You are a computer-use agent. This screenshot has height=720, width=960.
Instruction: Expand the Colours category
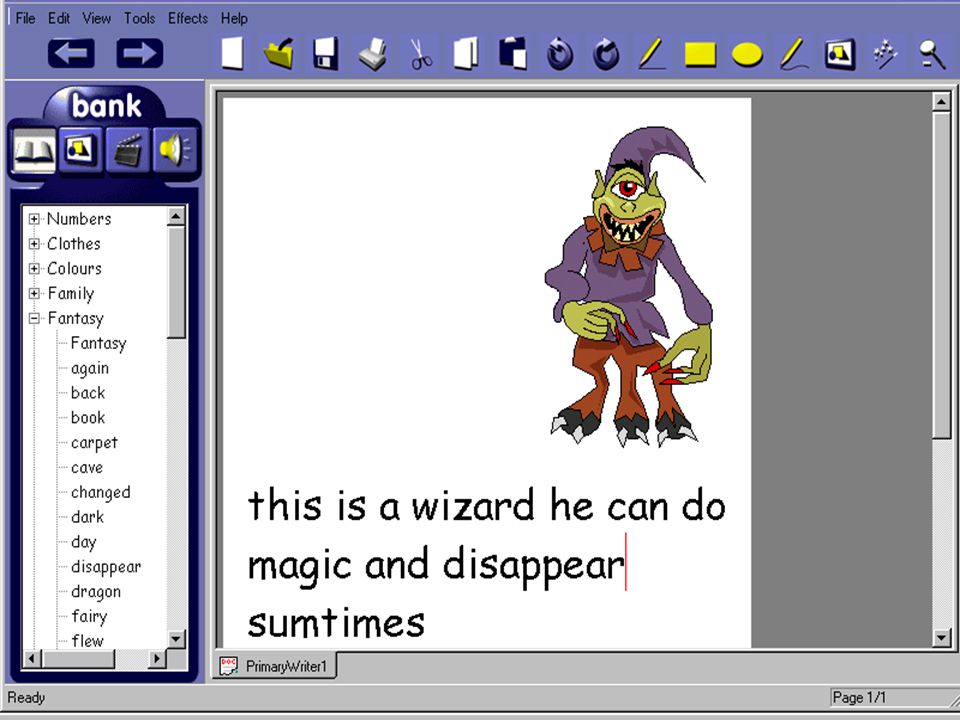(34, 268)
